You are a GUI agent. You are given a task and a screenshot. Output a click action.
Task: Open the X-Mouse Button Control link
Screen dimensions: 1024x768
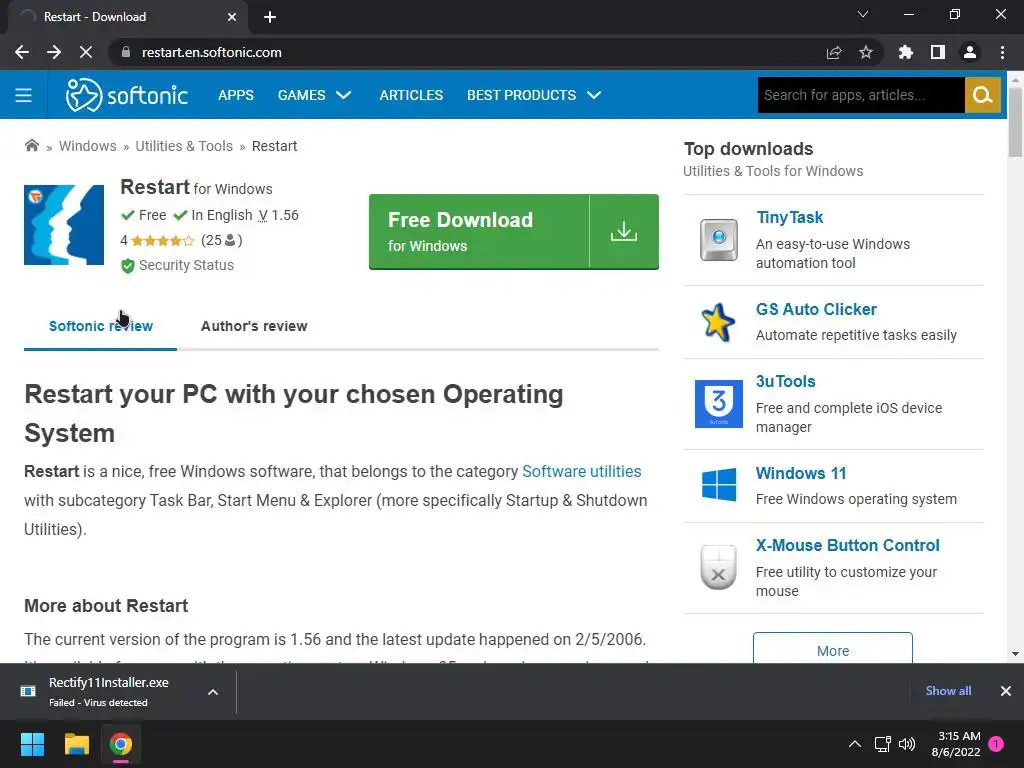[x=847, y=545]
